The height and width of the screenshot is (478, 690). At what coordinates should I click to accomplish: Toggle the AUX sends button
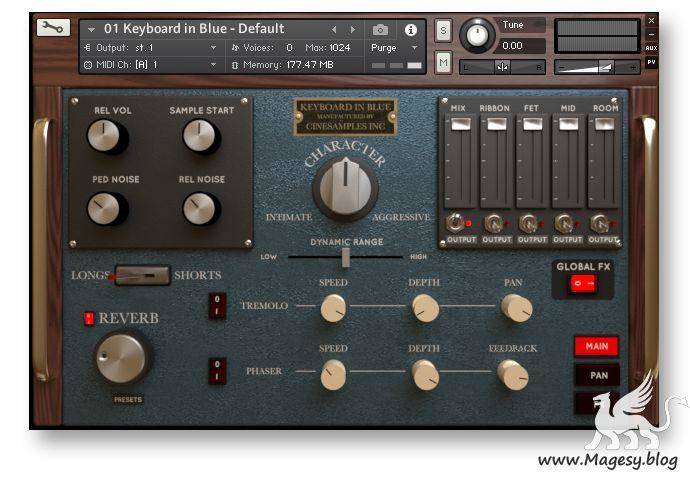tap(651, 48)
